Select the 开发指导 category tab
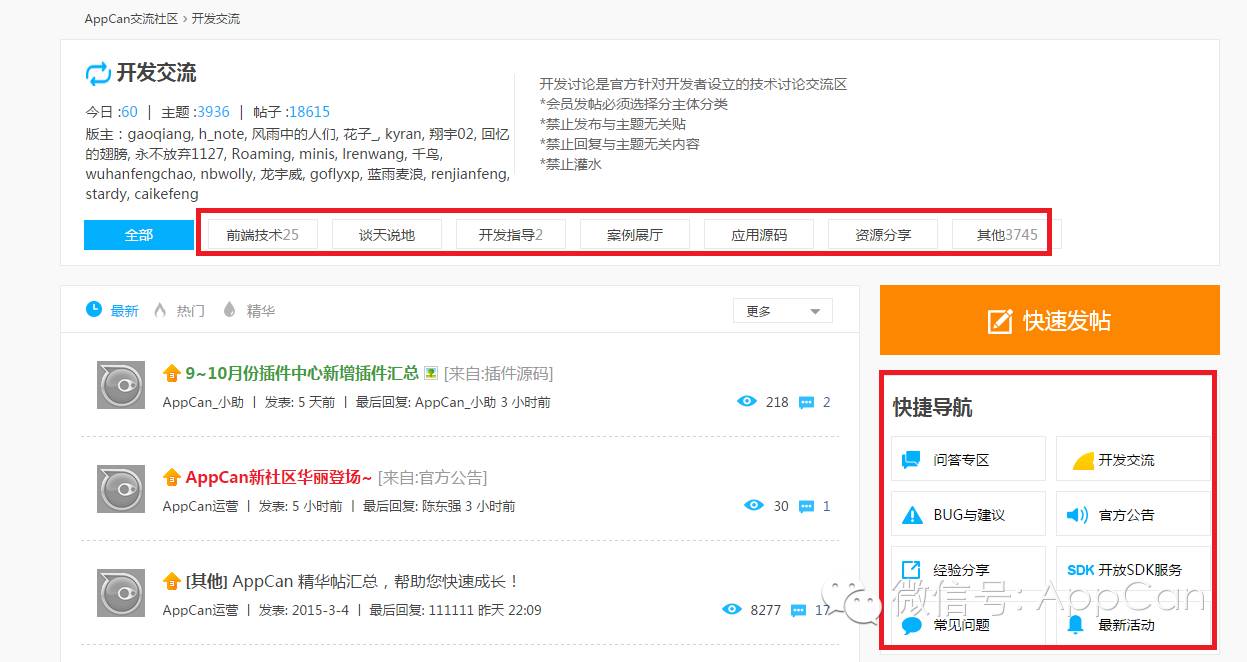 tap(511, 235)
